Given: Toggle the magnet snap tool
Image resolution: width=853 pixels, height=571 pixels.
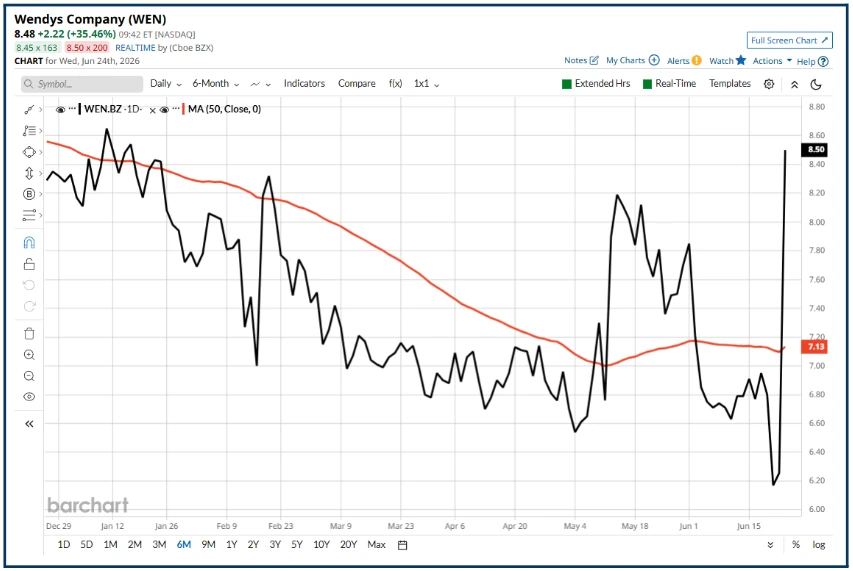Looking at the screenshot, I should click(29, 243).
